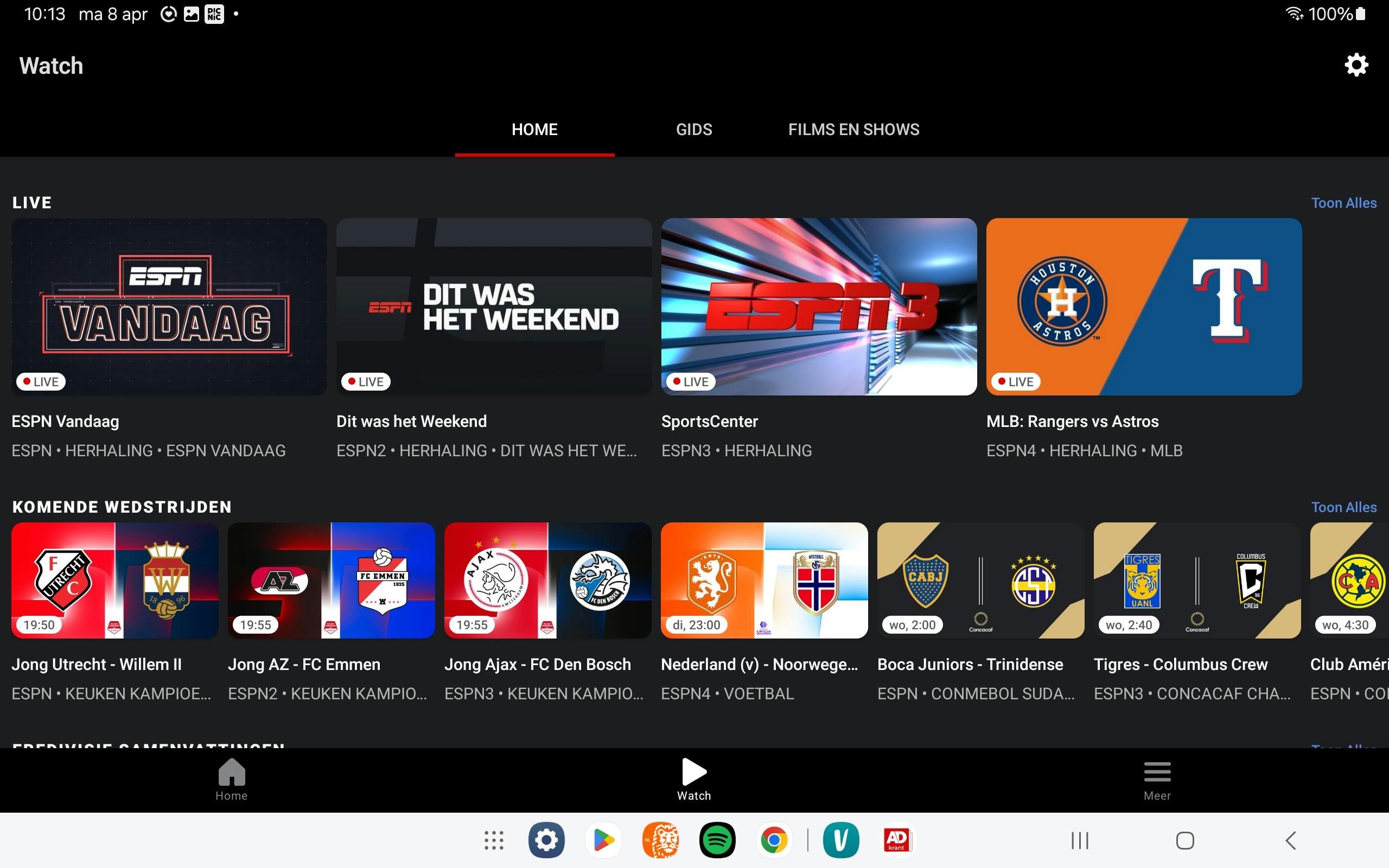Launch Spotify from the taskbar
This screenshot has height=868, width=1389.
[717, 840]
